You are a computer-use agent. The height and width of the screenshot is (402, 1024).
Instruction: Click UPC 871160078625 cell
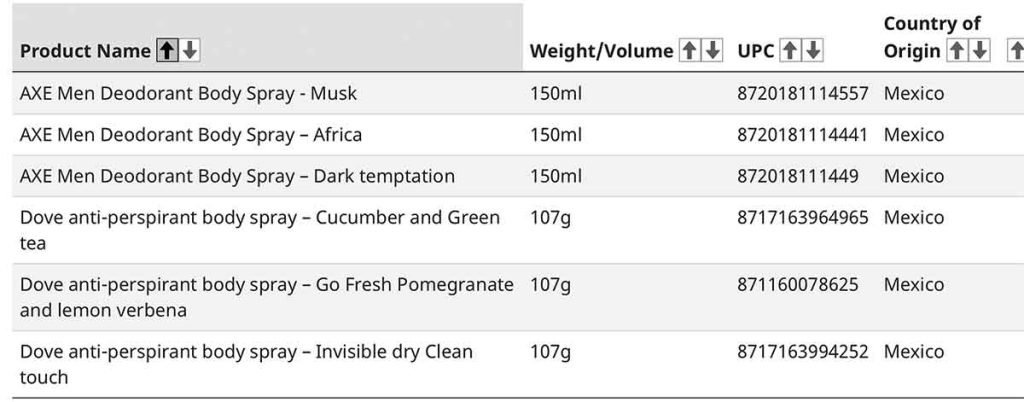(797, 285)
